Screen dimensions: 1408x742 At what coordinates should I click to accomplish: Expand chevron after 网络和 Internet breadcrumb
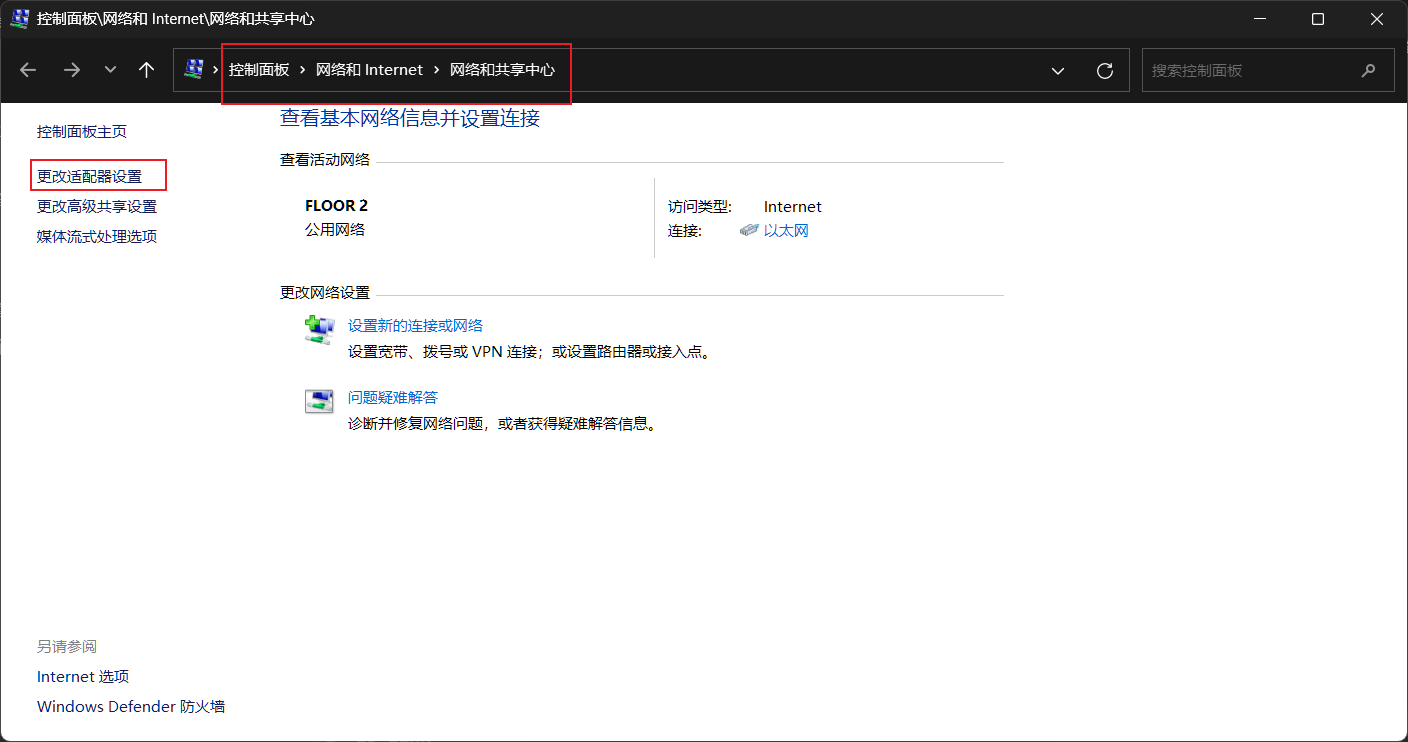[436, 70]
